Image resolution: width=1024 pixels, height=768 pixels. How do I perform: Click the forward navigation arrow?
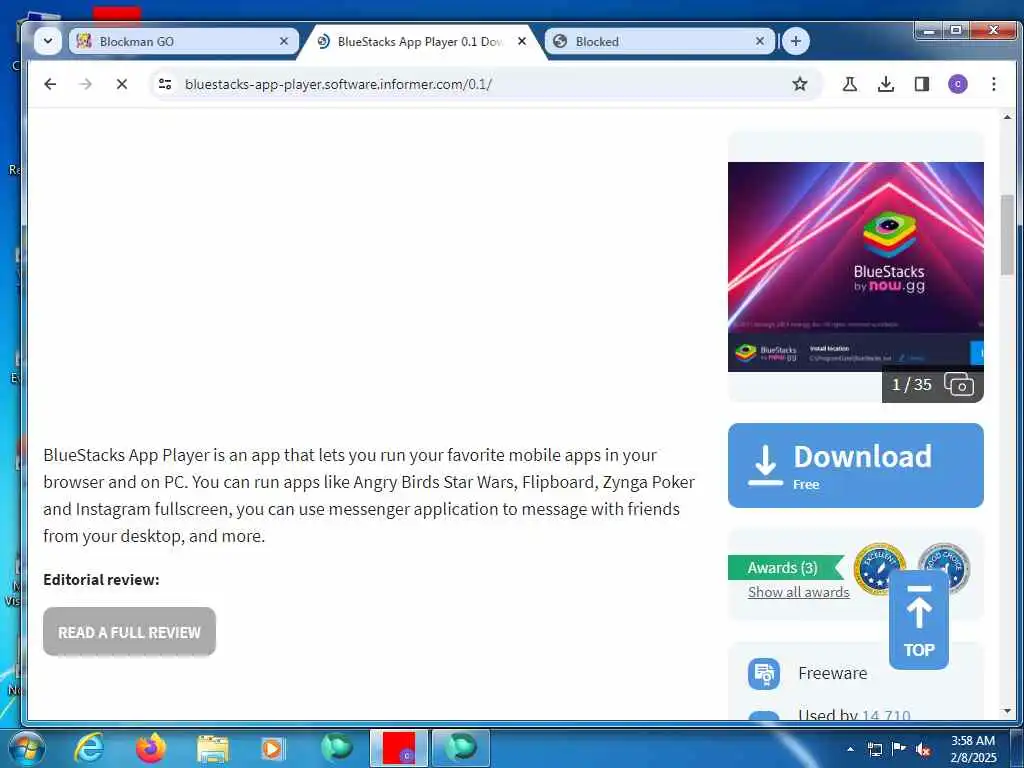tap(86, 84)
